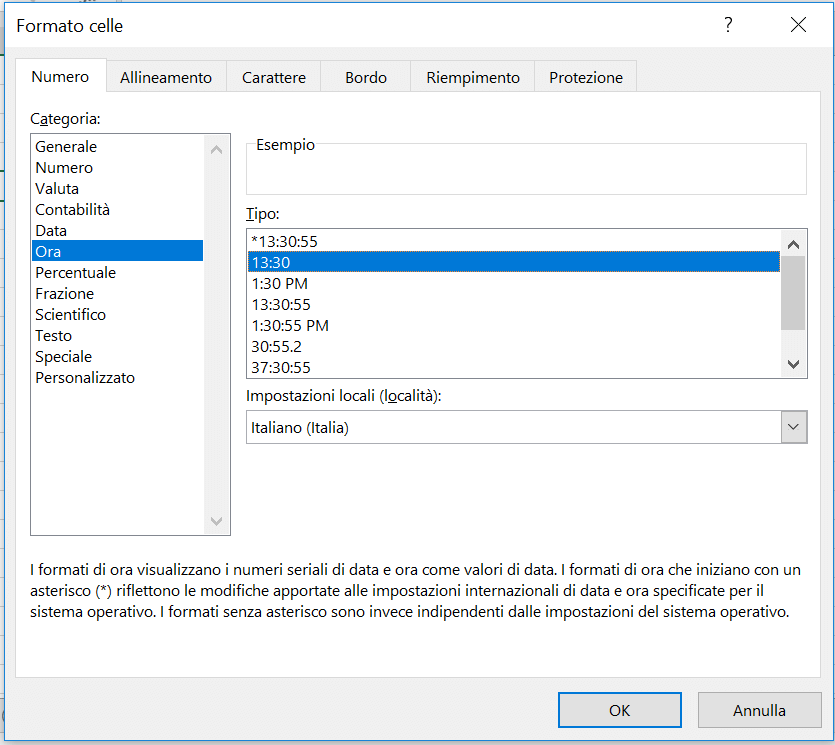Open the Allineamento tab
Viewport: 835px width, 745px height.
point(166,78)
